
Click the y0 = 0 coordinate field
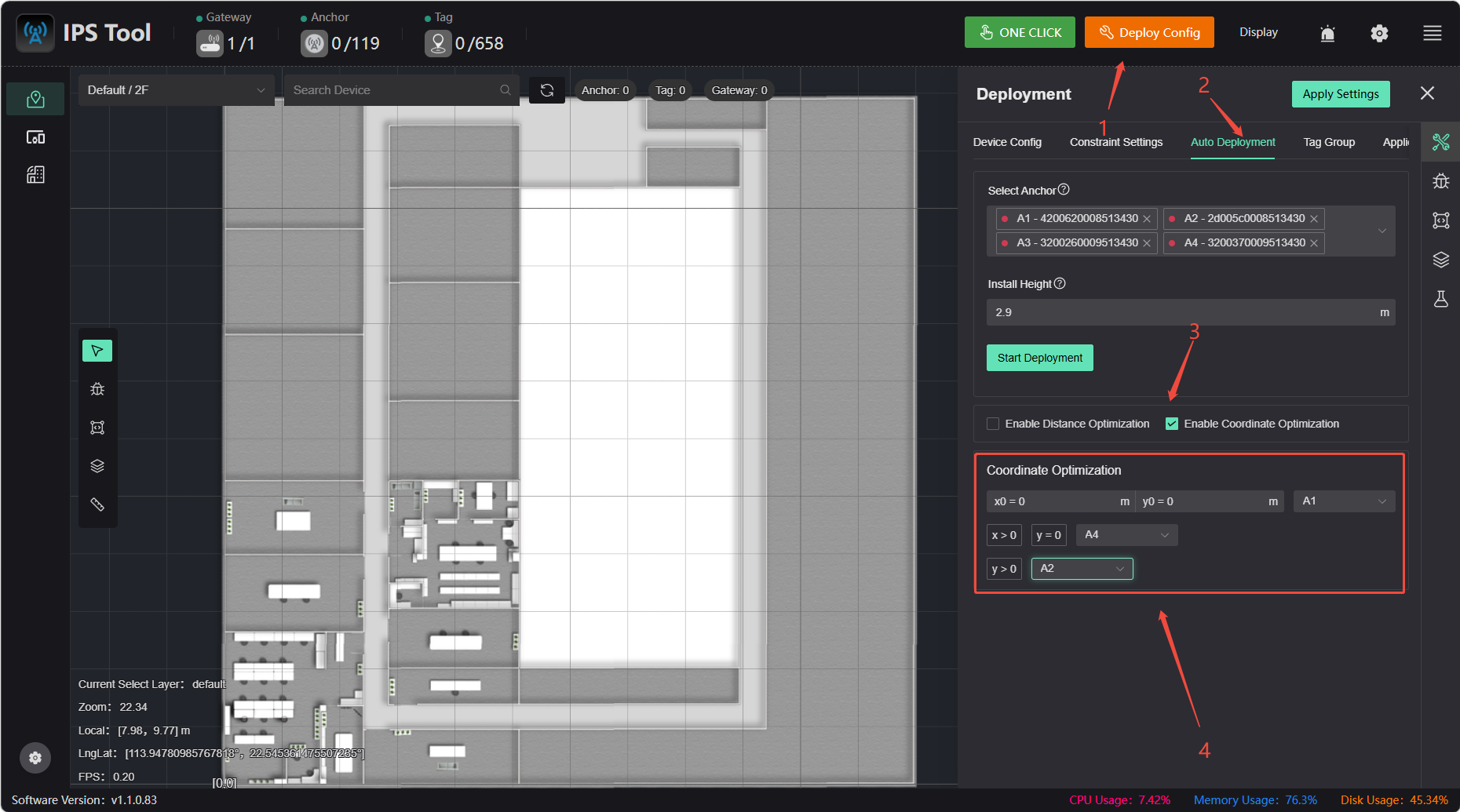click(x=1210, y=501)
